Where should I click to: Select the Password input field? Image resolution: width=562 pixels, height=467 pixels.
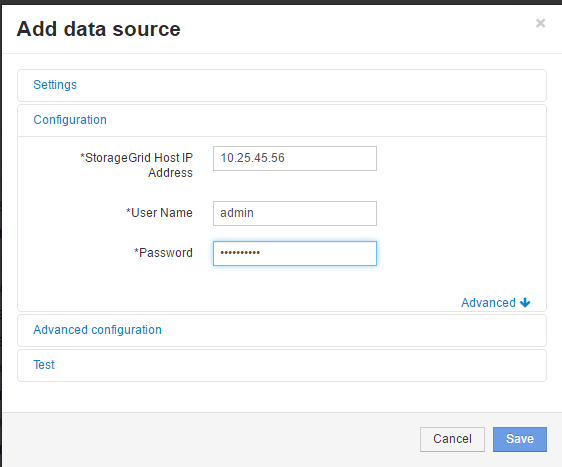295,253
